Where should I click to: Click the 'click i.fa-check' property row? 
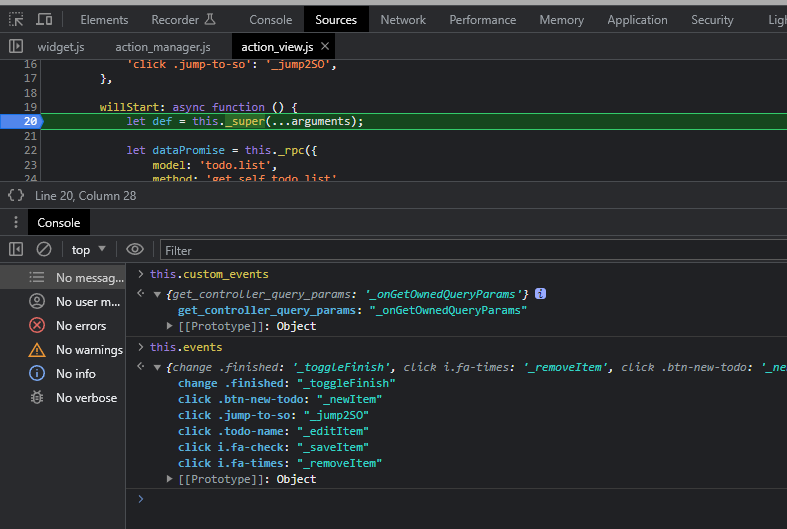pos(273,447)
